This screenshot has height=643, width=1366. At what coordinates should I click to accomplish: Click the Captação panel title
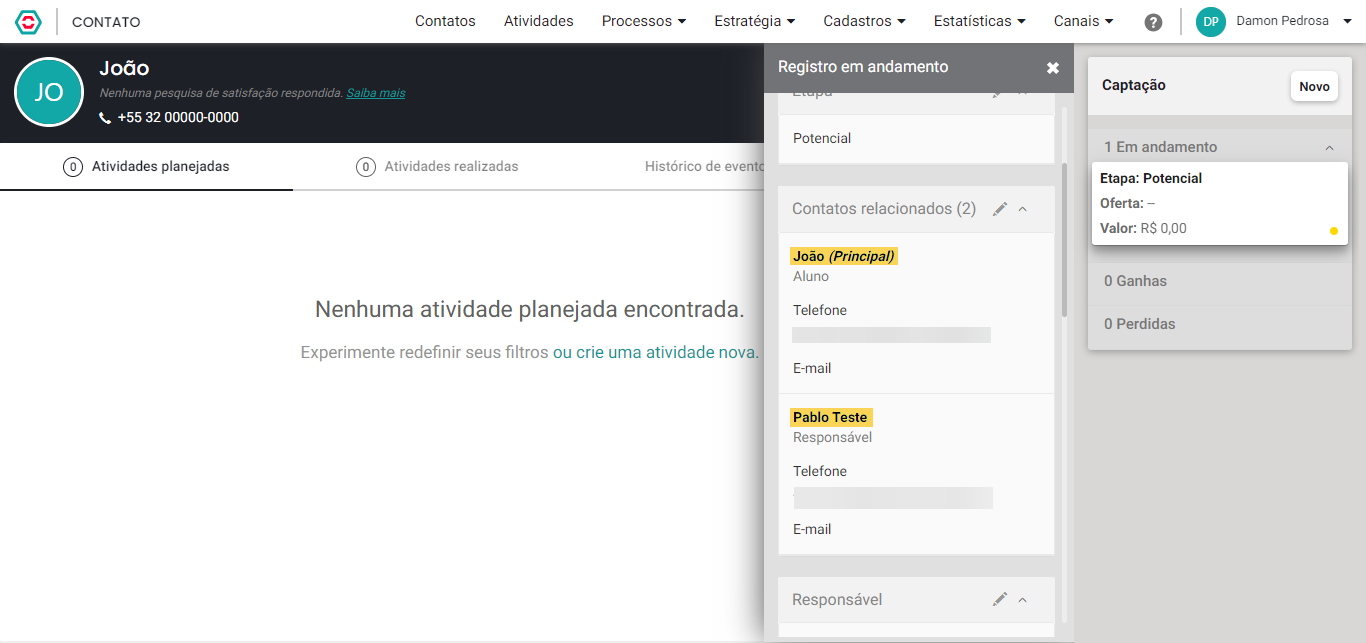(1134, 86)
